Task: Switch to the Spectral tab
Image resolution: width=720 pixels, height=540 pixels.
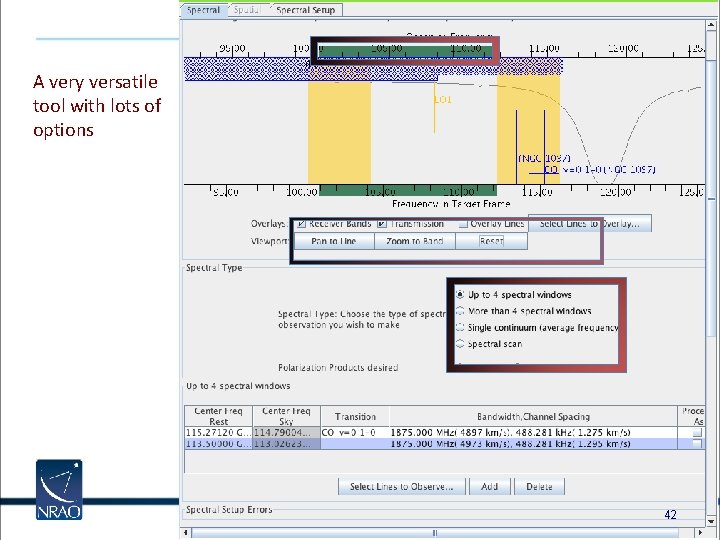Action: point(203,10)
